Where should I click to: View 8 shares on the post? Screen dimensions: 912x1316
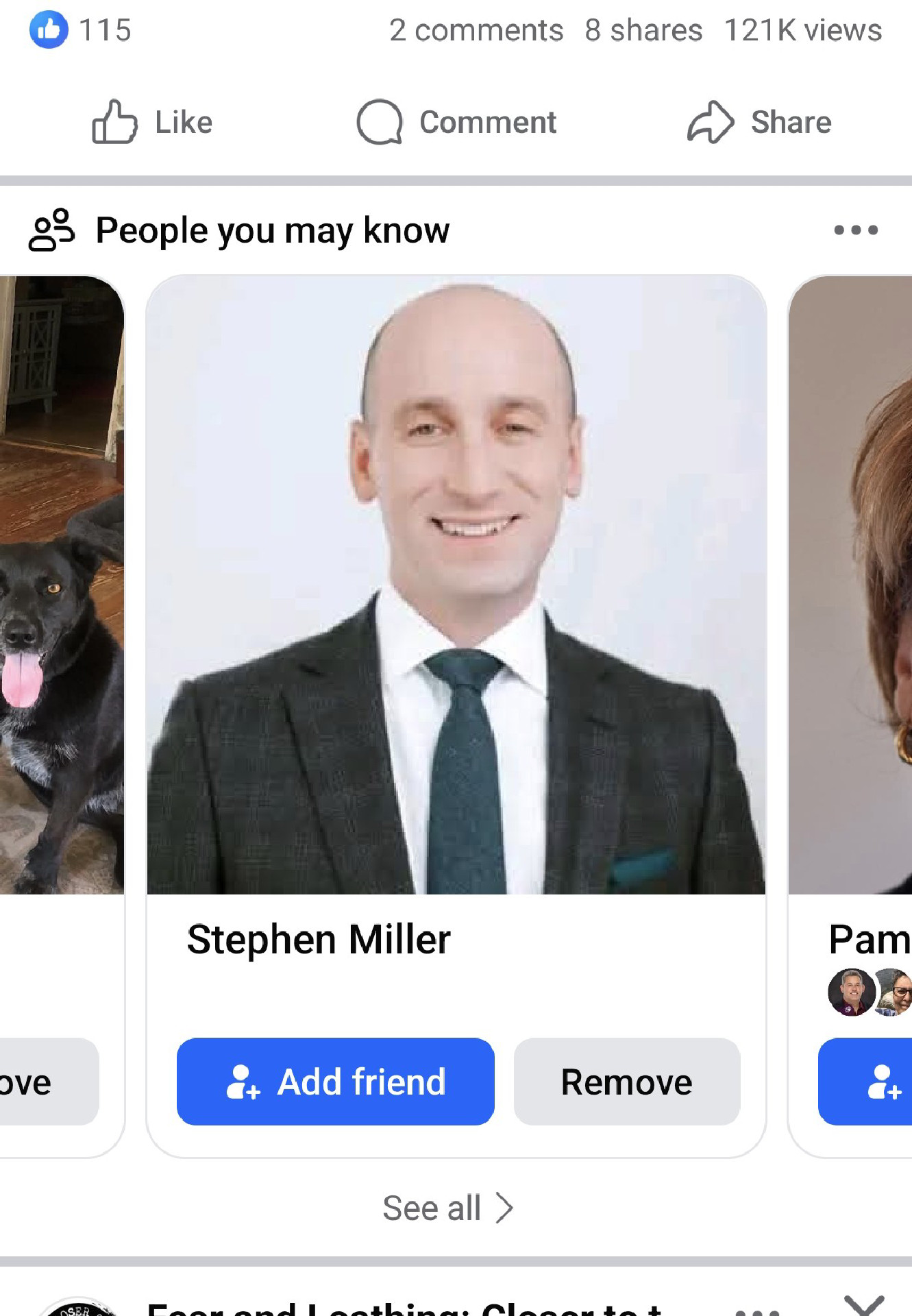click(x=643, y=30)
